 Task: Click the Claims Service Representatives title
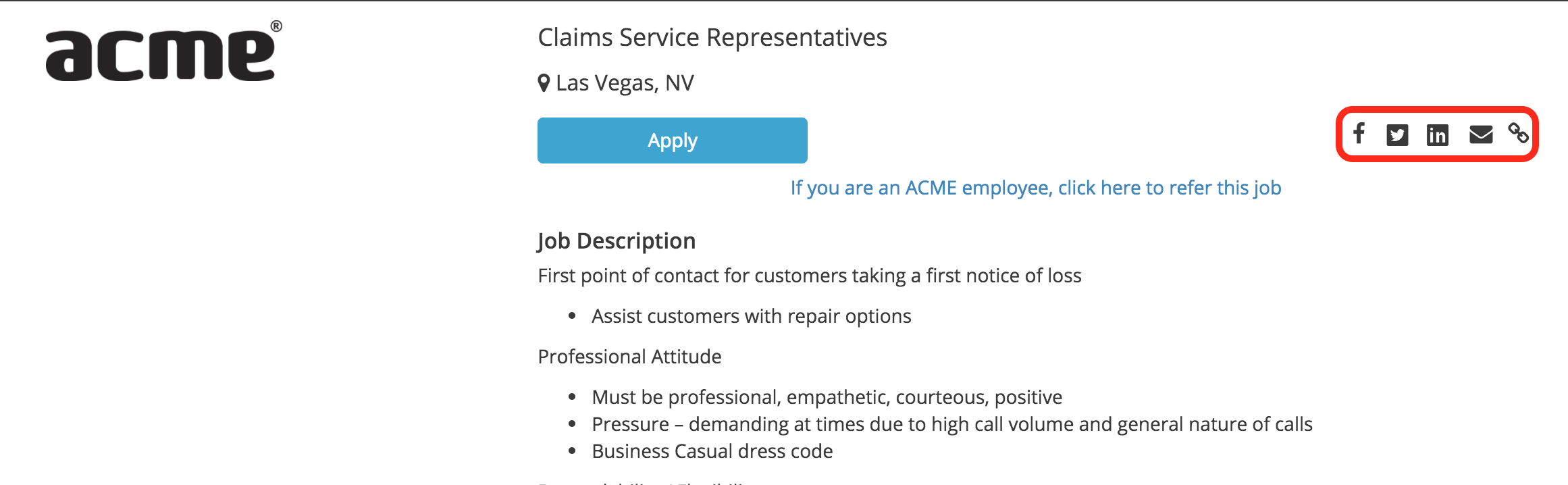(712, 37)
